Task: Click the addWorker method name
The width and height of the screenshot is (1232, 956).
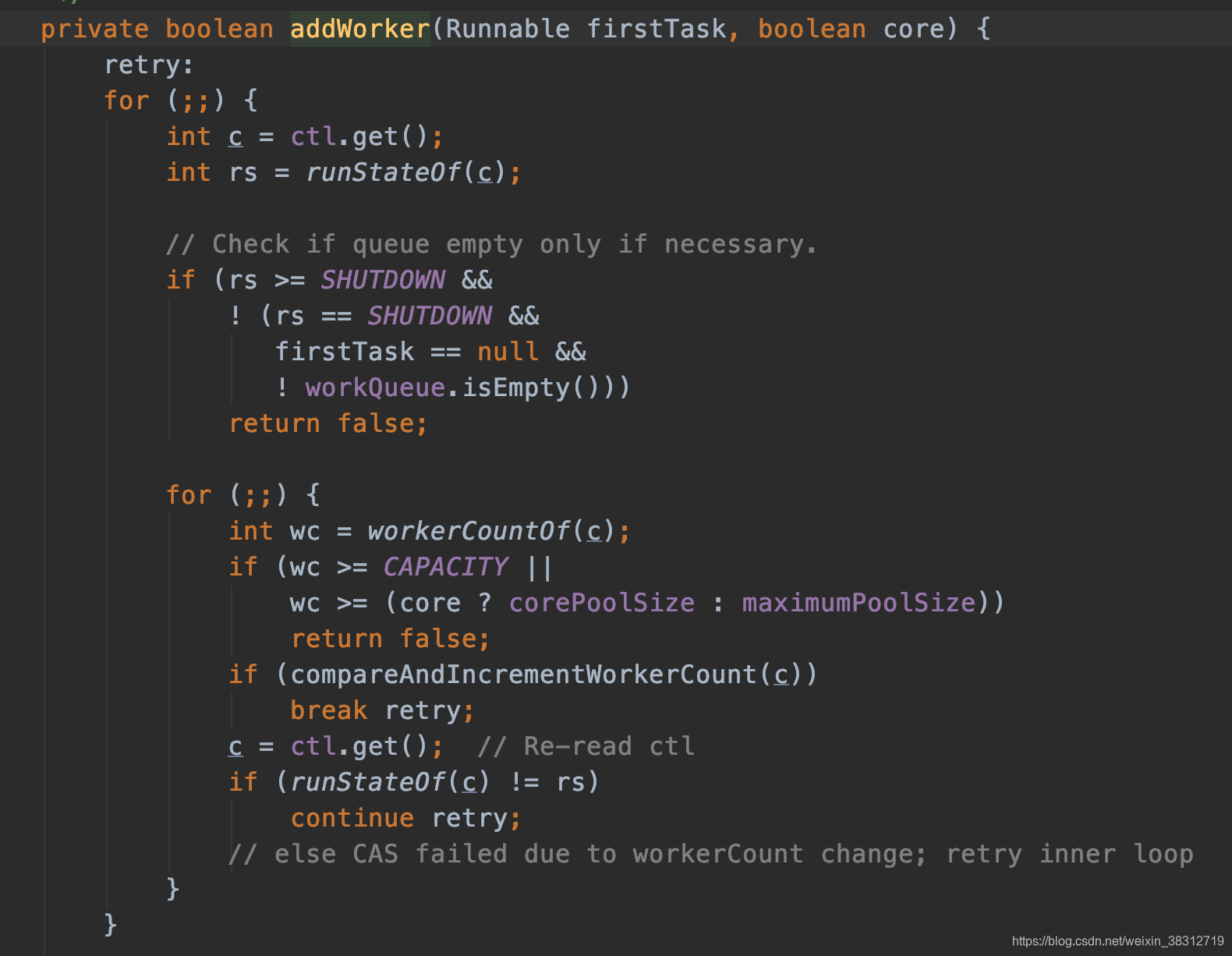Action: (359, 29)
